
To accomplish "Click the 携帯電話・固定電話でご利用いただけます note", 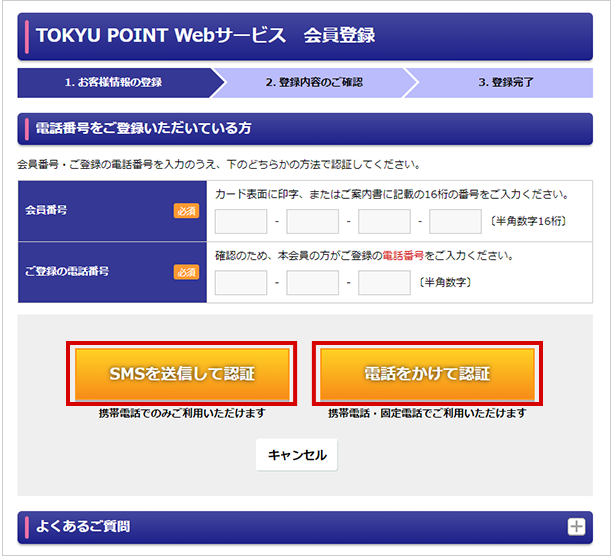I will click(x=427, y=413).
